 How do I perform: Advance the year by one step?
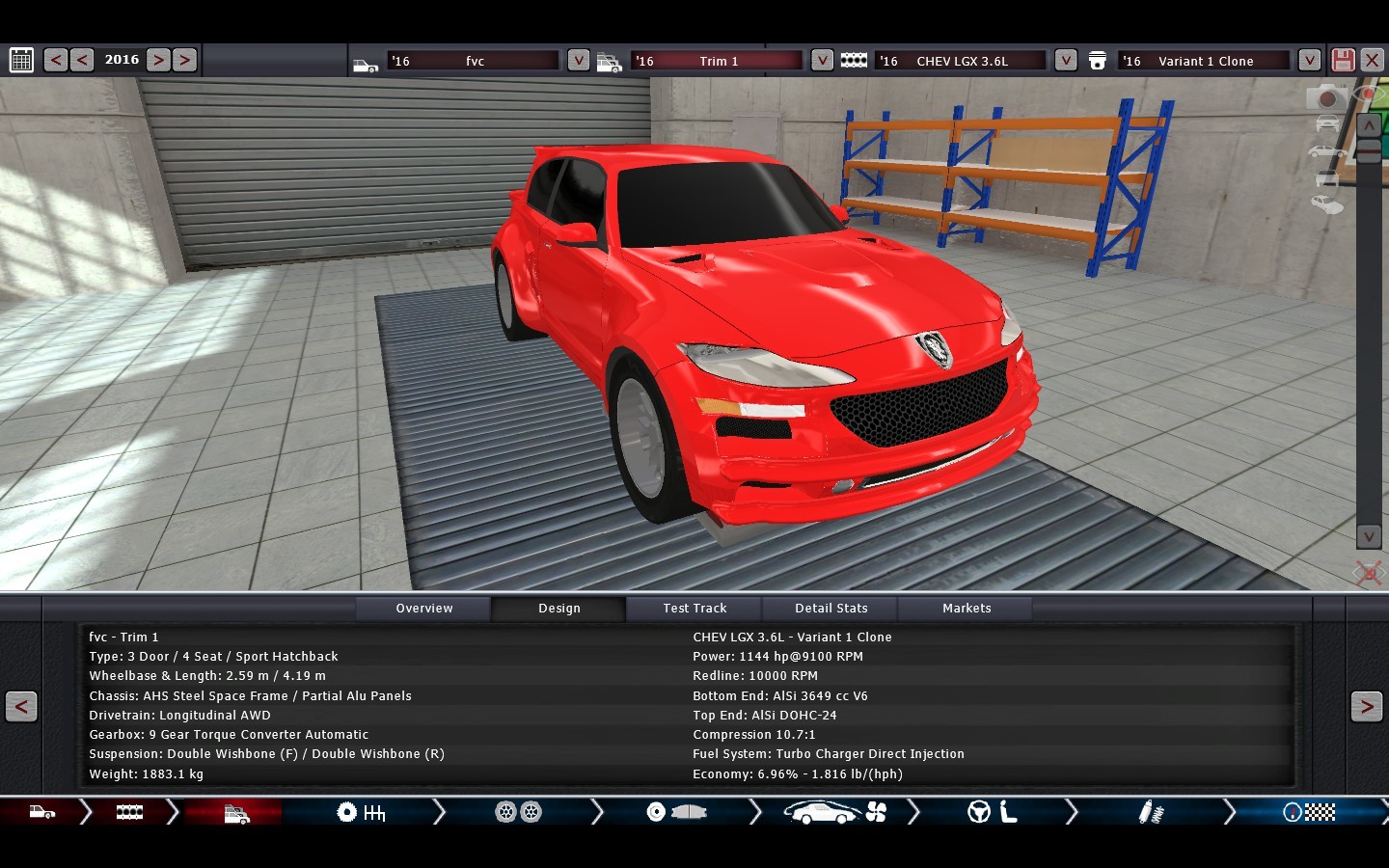(158, 60)
